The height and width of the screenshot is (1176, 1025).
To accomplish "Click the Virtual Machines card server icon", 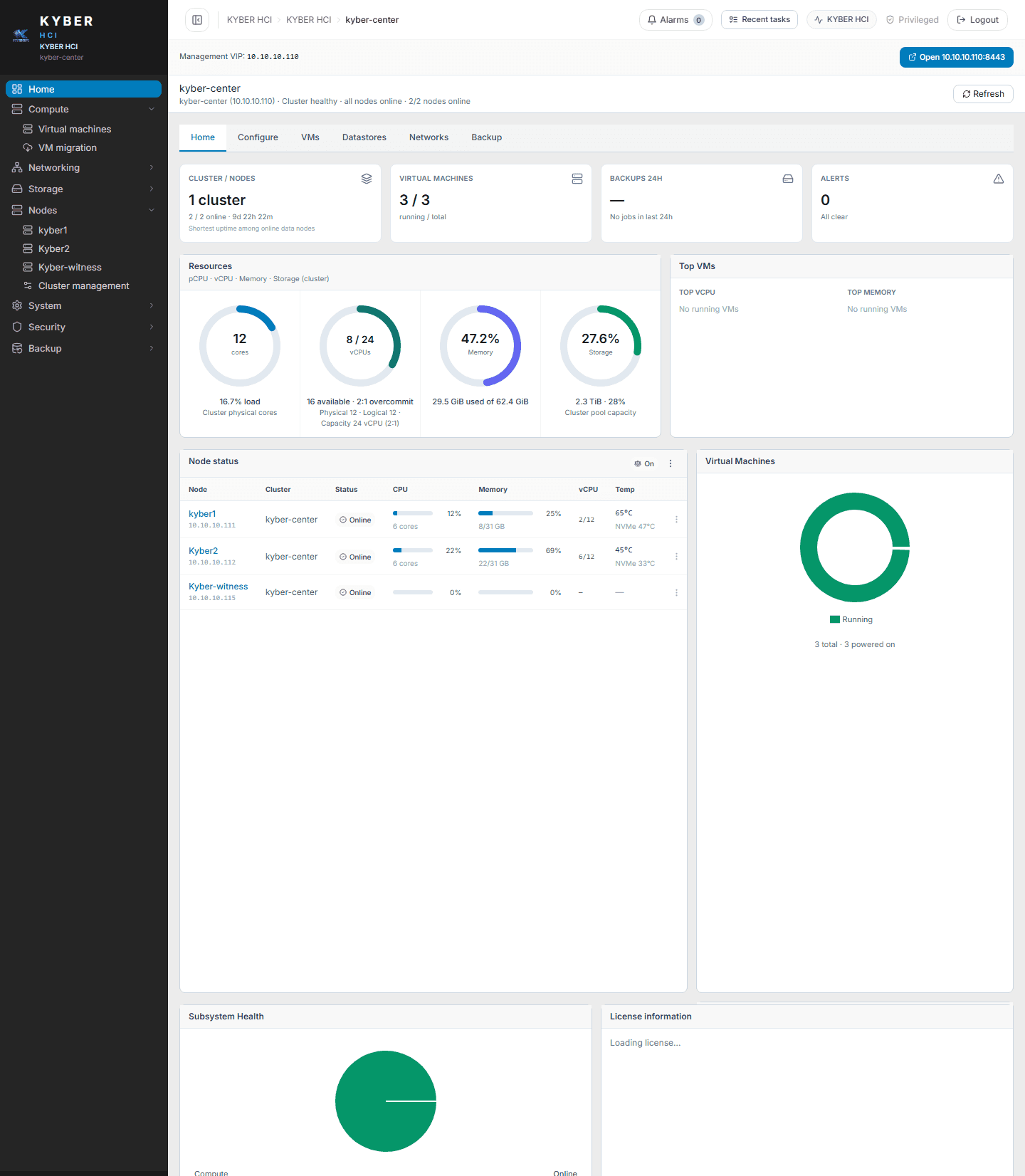I will click(x=577, y=179).
